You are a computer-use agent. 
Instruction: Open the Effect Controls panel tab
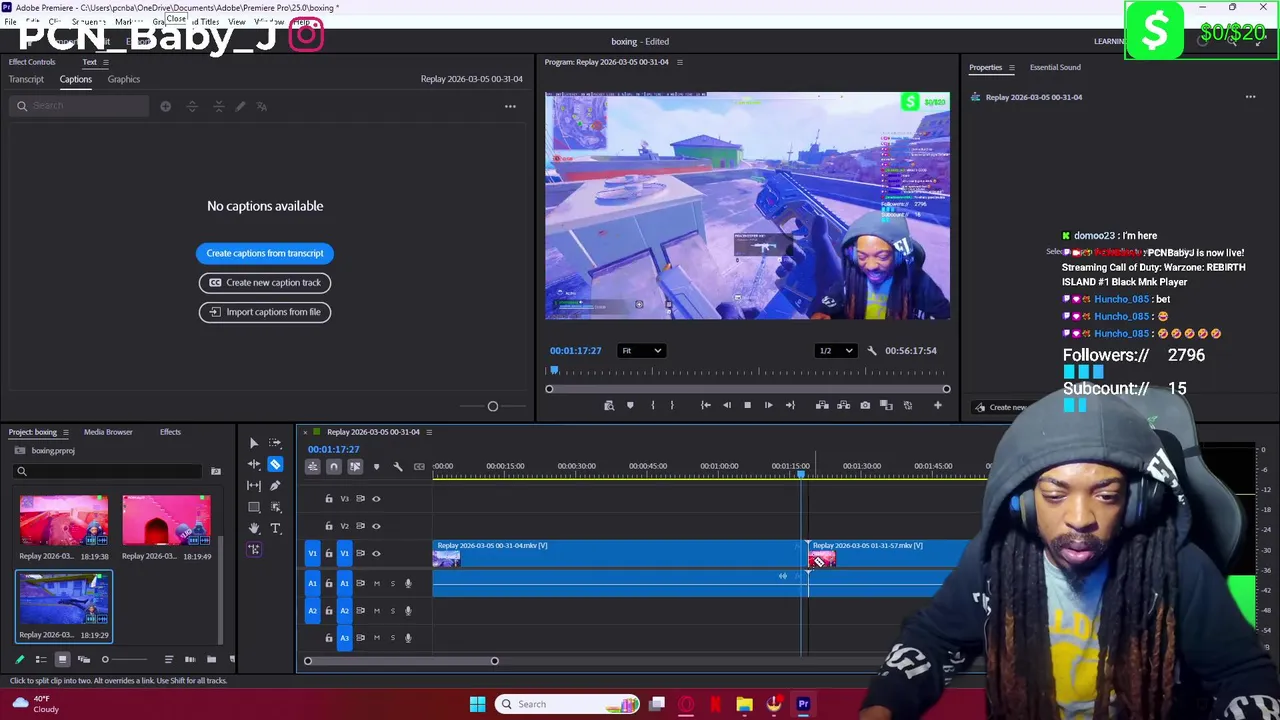click(x=32, y=62)
